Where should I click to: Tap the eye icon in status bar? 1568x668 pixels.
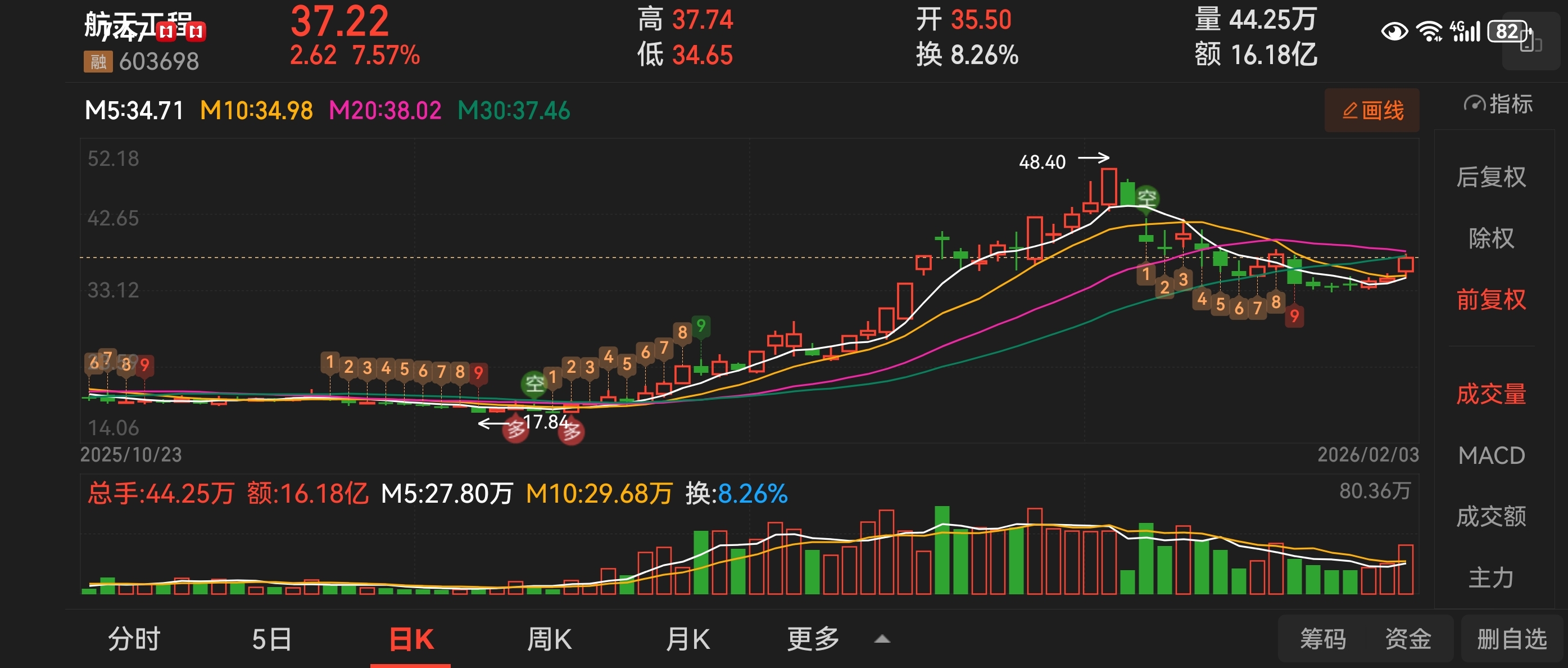[1394, 31]
